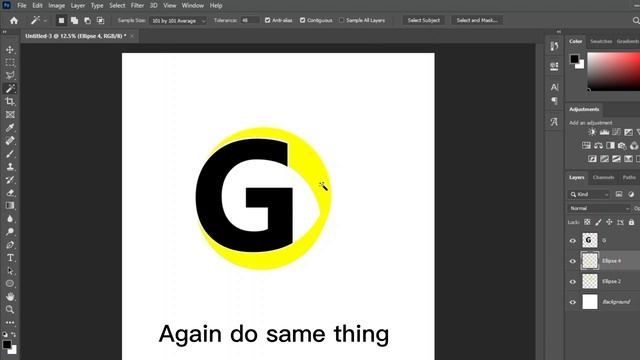
Task: Toggle Lock all padlock icon
Action: tap(631, 222)
